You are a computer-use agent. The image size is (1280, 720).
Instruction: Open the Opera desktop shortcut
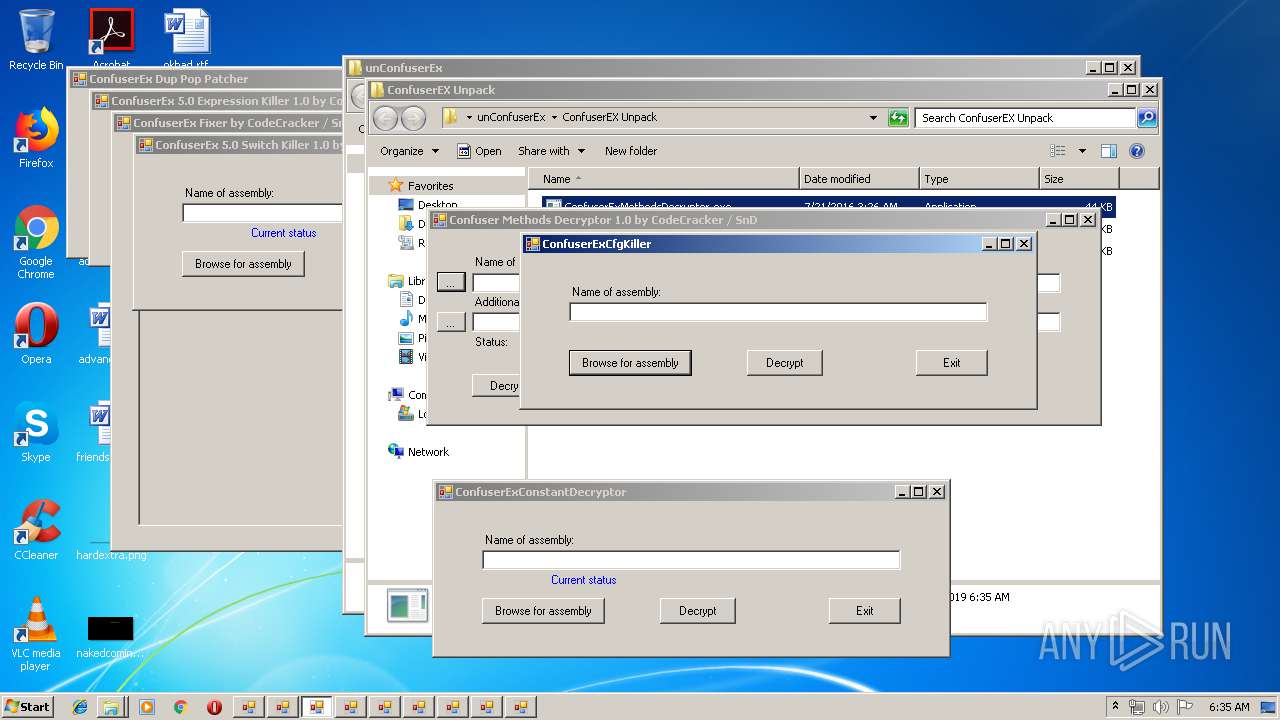click(36, 334)
